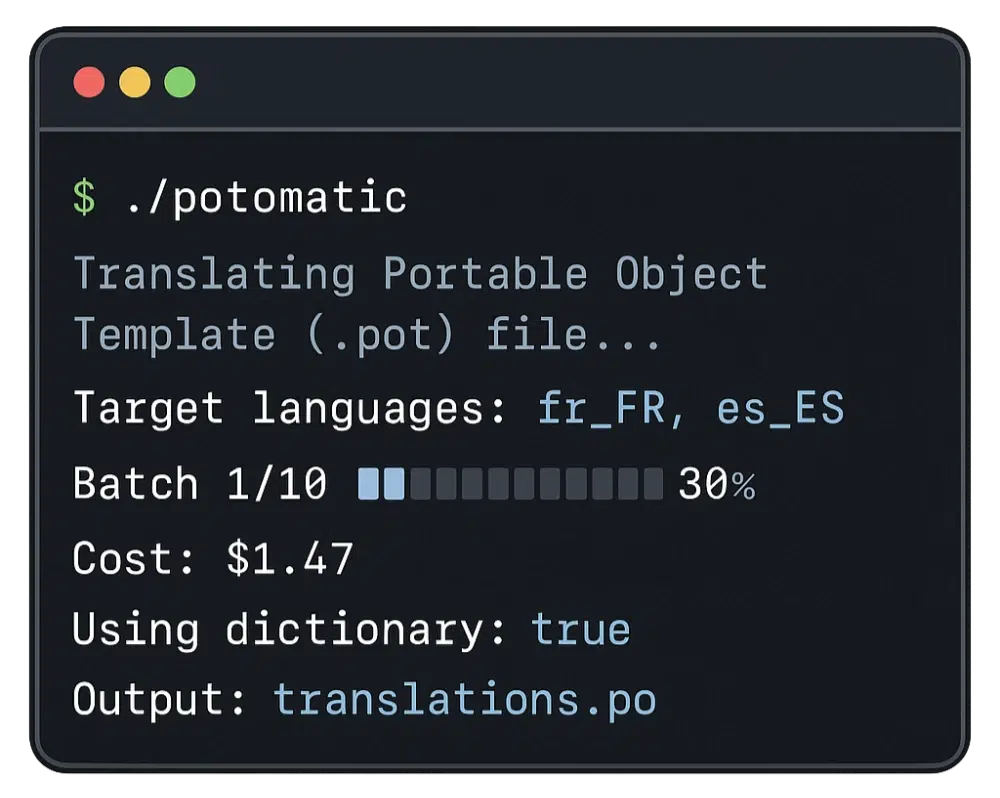1000x798 pixels.
Task: Click the 30% progress percentage
Action: click(x=716, y=485)
